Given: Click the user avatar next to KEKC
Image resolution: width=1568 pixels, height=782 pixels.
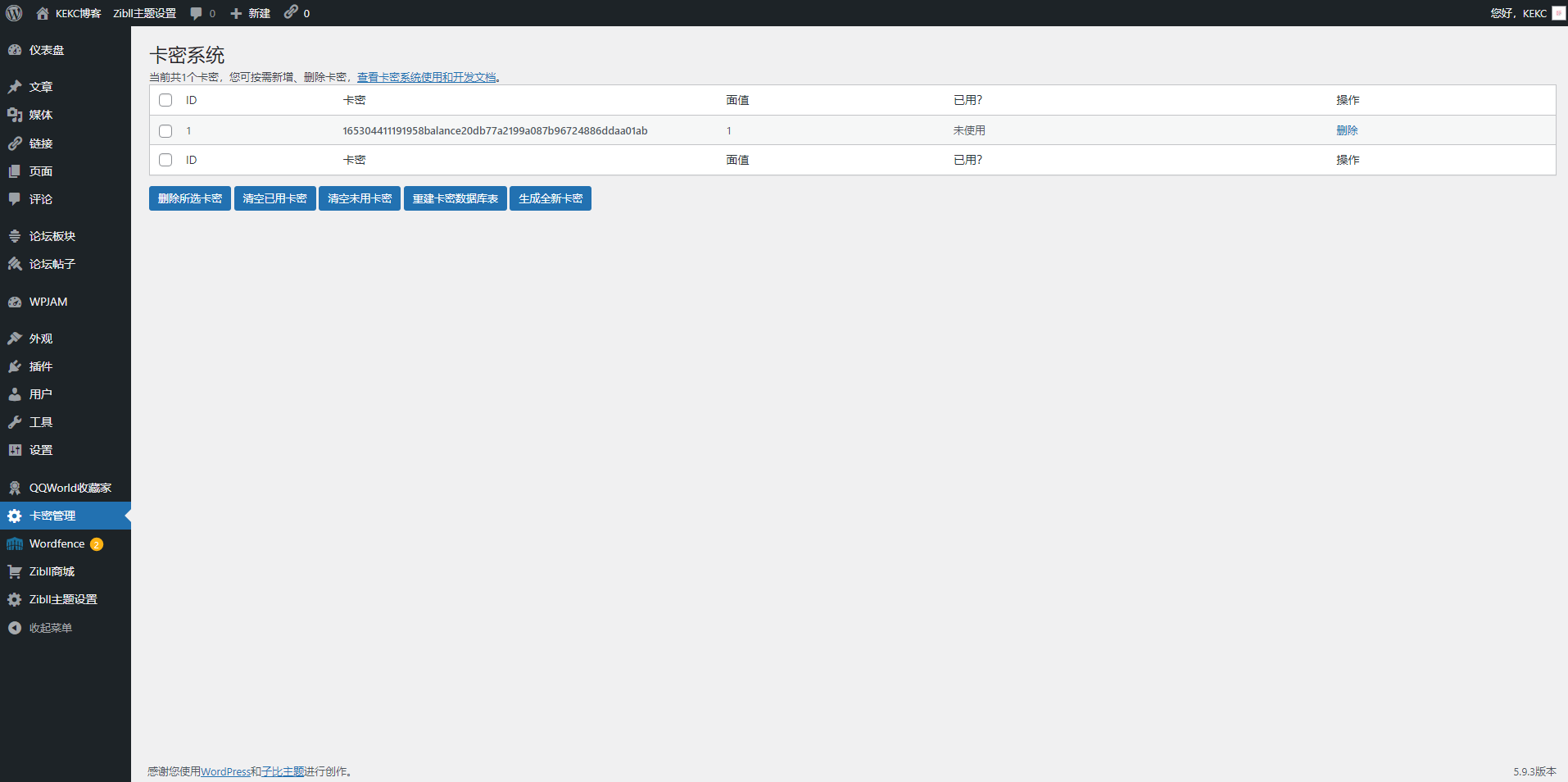Looking at the screenshot, I should 1558,13.
